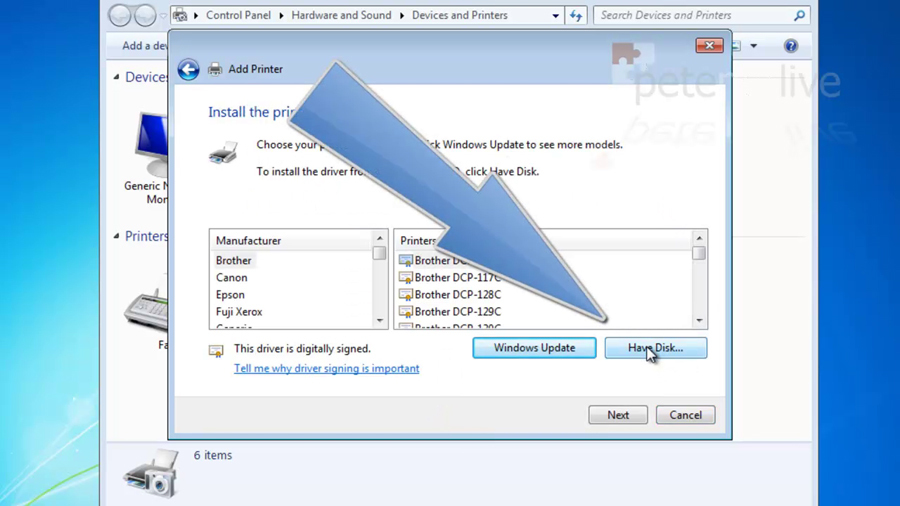Click Manufacturer list scroll up arrow
The height and width of the screenshot is (506, 900).
click(x=379, y=238)
